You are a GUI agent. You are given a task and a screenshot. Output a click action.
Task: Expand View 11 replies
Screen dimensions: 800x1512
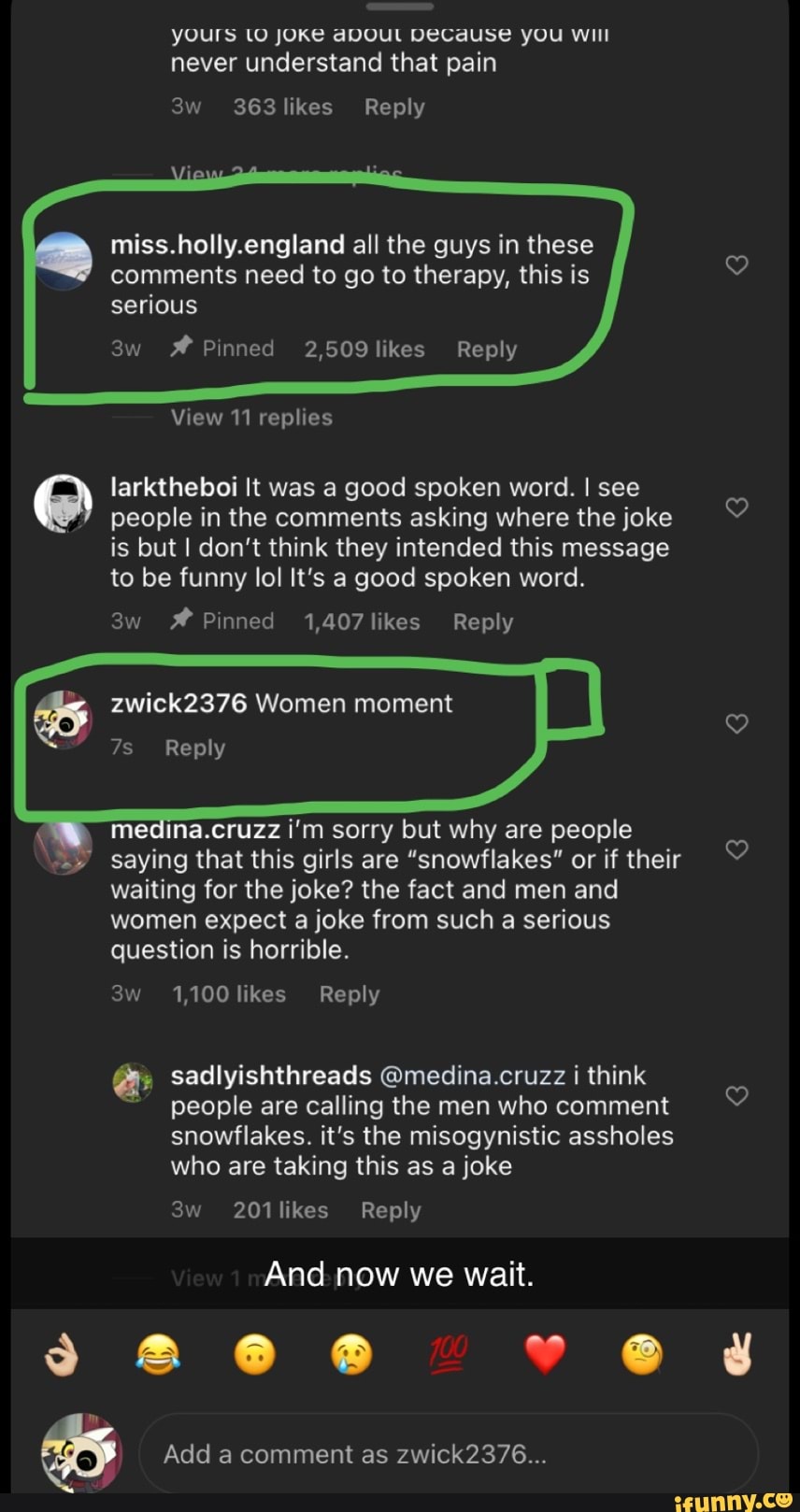251,418
